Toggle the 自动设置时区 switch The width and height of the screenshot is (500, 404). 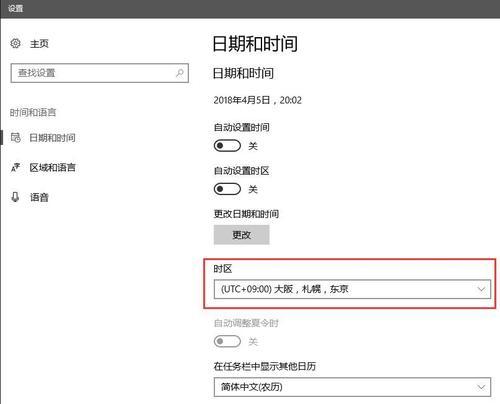tap(227, 189)
